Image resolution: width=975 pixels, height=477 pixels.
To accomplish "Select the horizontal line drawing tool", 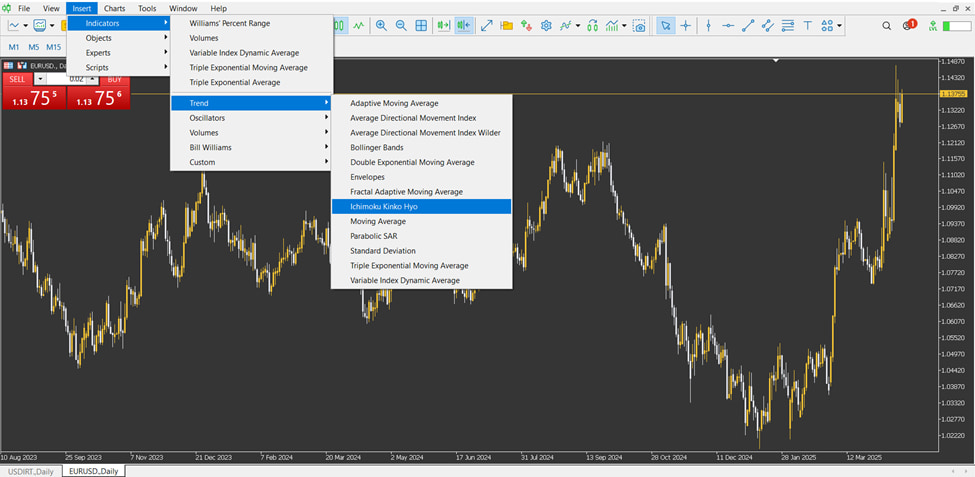I will [728, 25].
